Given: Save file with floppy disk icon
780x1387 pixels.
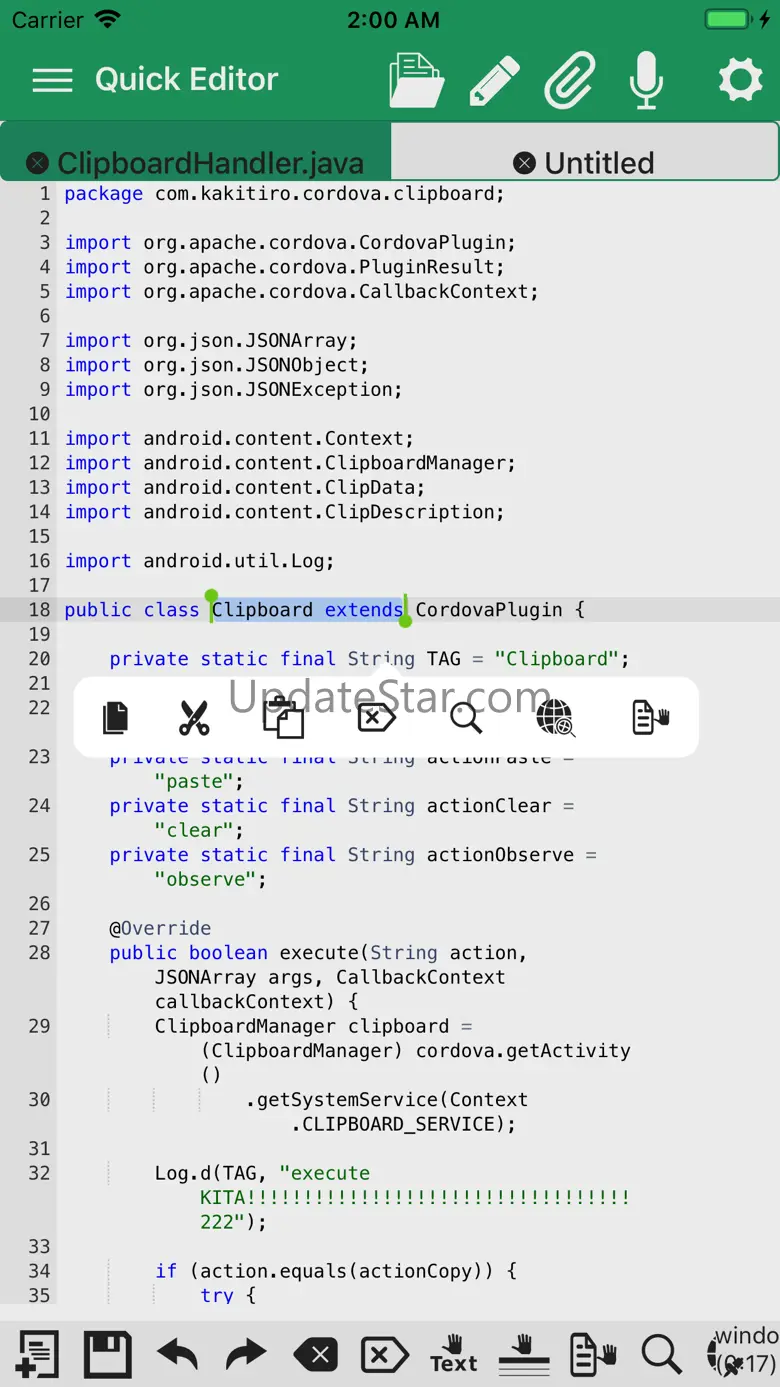Looking at the screenshot, I should click(x=107, y=1355).
